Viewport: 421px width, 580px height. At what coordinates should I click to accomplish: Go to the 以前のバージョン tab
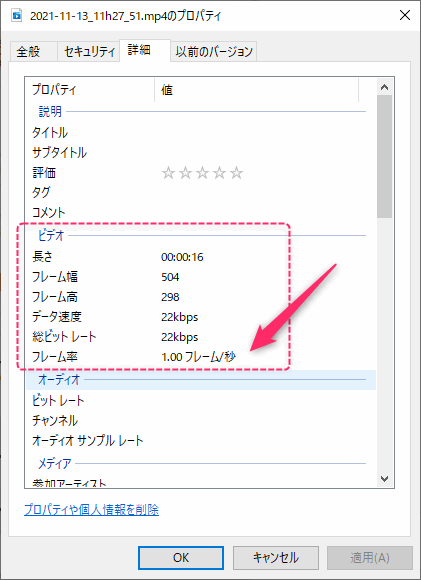tap(213, 51)
